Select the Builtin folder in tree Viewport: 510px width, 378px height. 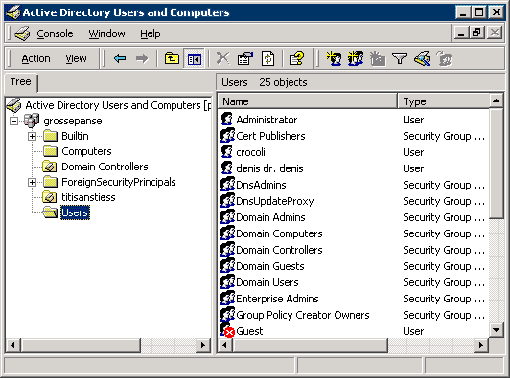pos(75,136)
